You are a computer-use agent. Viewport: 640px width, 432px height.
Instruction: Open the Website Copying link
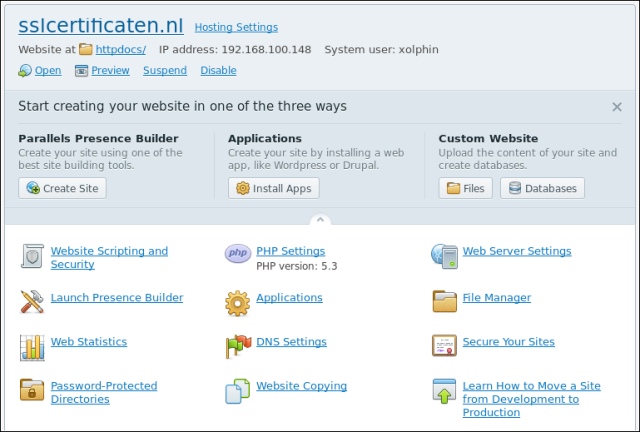tap(302, 386)
